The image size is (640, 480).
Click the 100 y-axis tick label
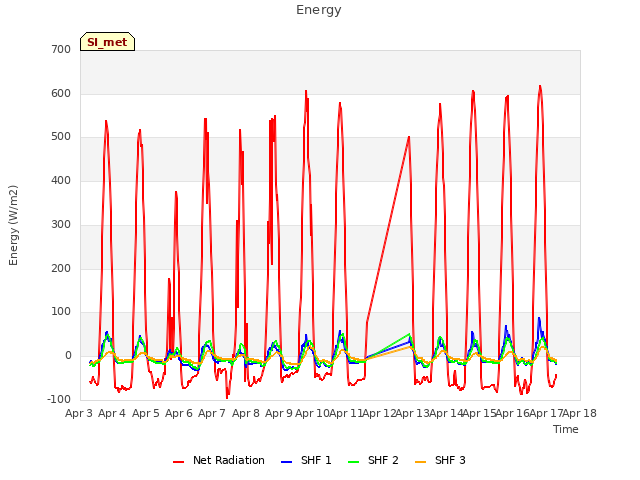(x=61, y=312)
